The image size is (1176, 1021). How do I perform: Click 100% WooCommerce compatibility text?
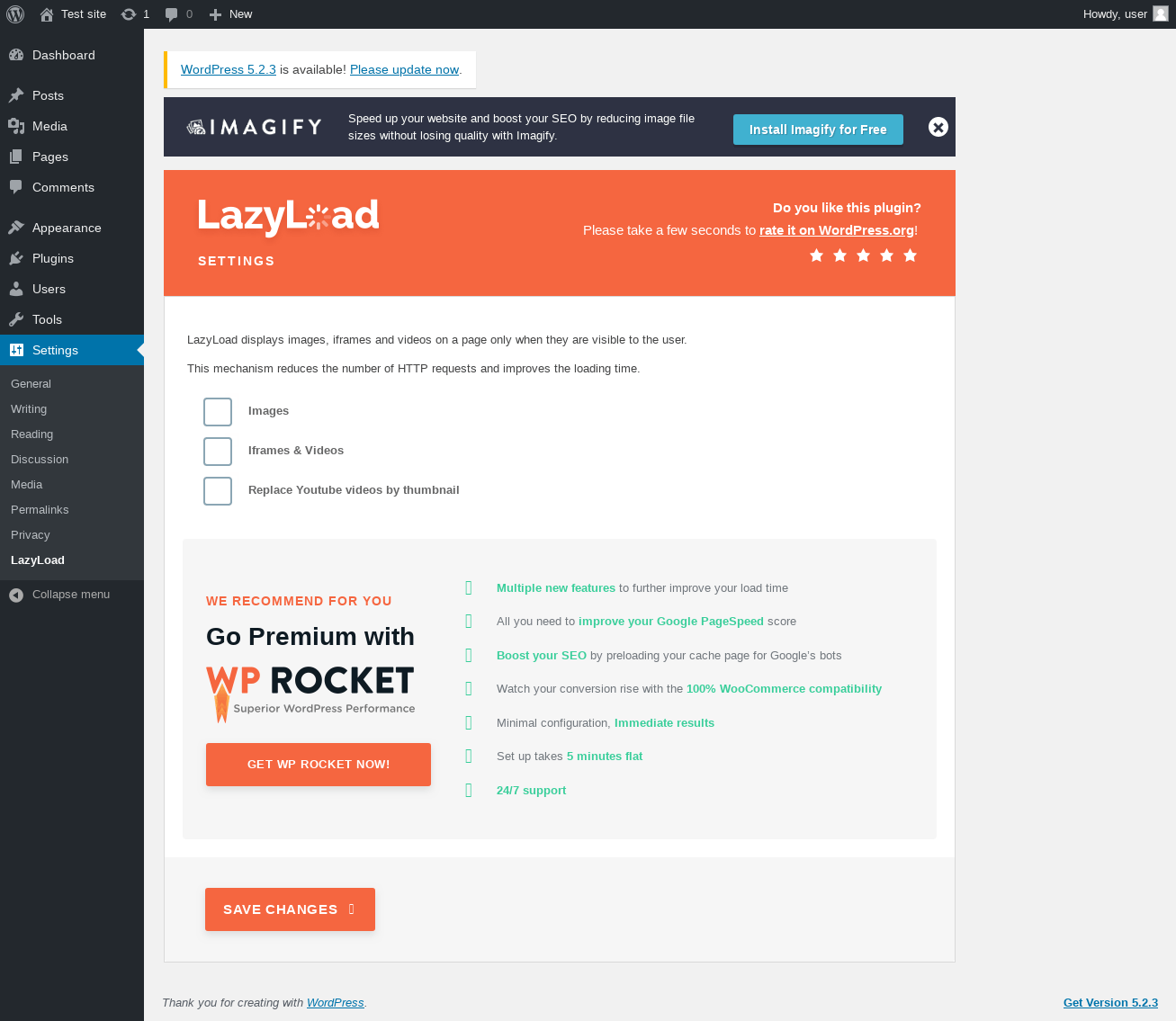pyautogui.click(x=784, y=688)
